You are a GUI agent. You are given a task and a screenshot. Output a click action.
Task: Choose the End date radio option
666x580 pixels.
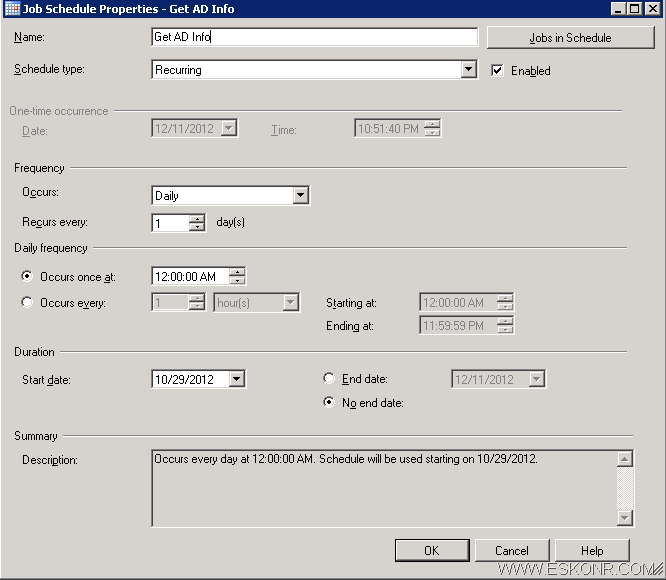tap(329, 378)
